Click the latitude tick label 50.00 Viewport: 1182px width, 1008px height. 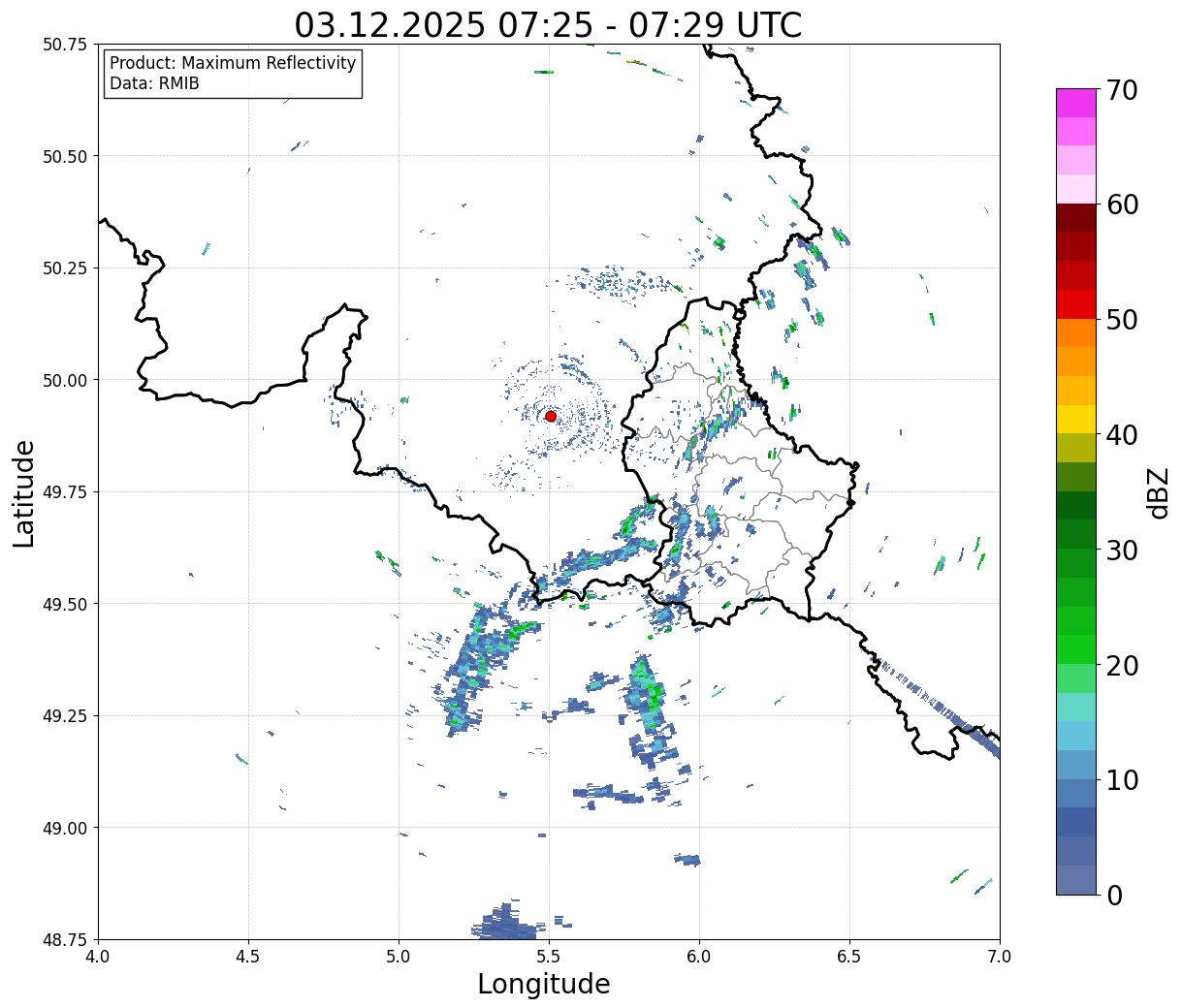[x=65, y=380]
